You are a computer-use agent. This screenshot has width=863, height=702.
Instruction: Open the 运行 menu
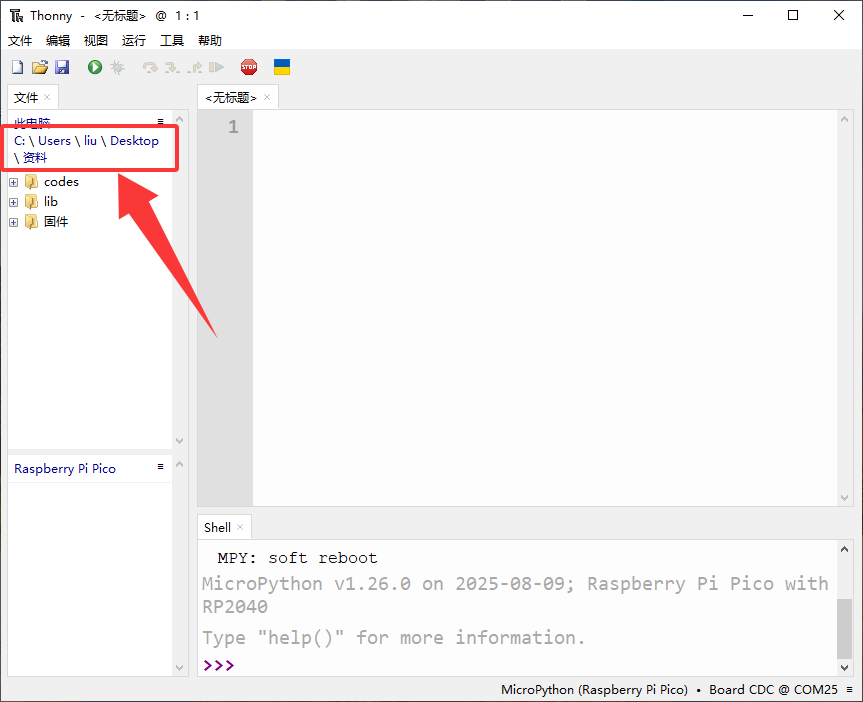click(134, 41)
